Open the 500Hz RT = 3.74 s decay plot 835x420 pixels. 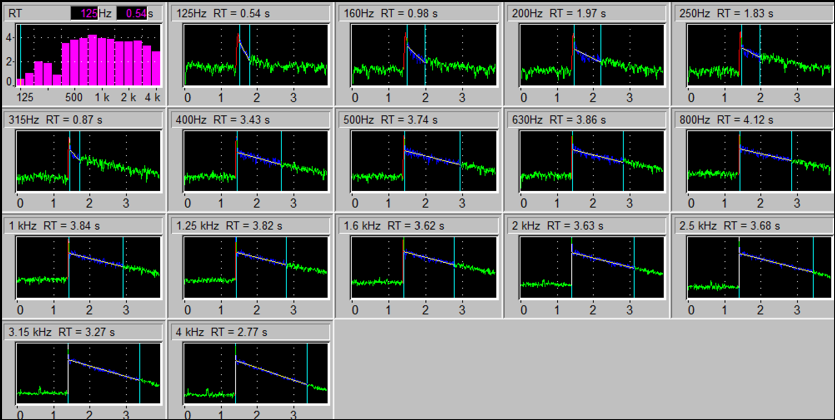(424, 161)
